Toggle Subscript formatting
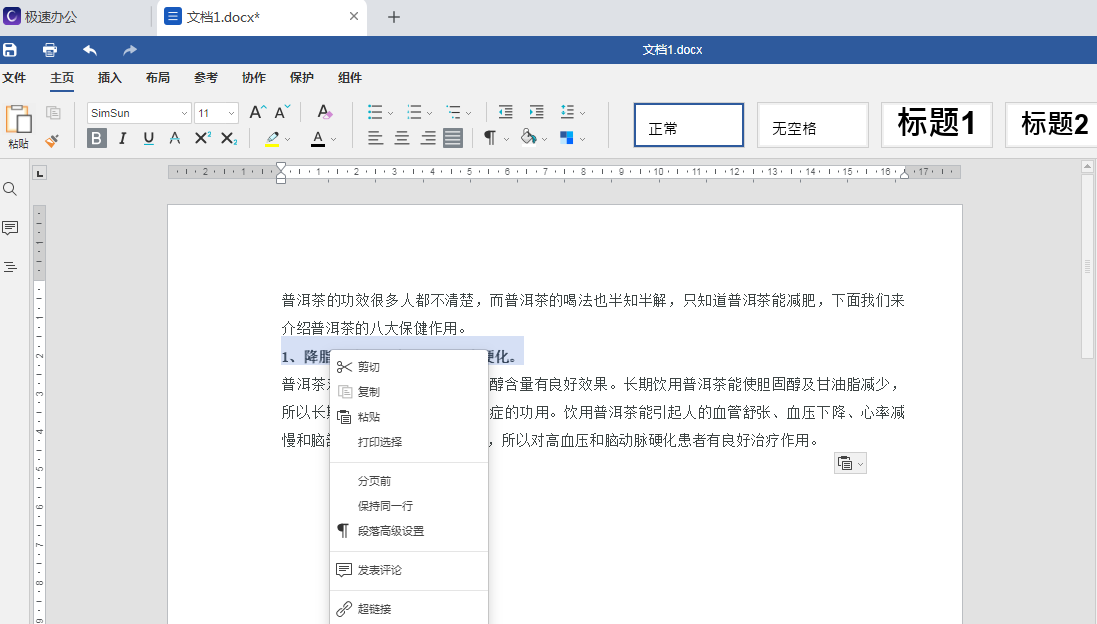The image size is (1097, 624). [229, 139]
